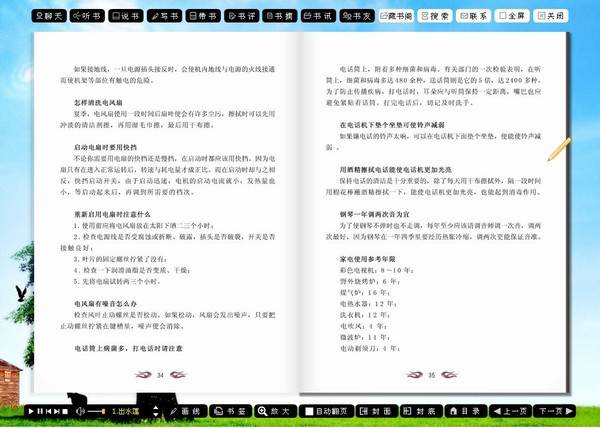Click the 书讯 book news button

pyautogui.click(x=319, y=16)
